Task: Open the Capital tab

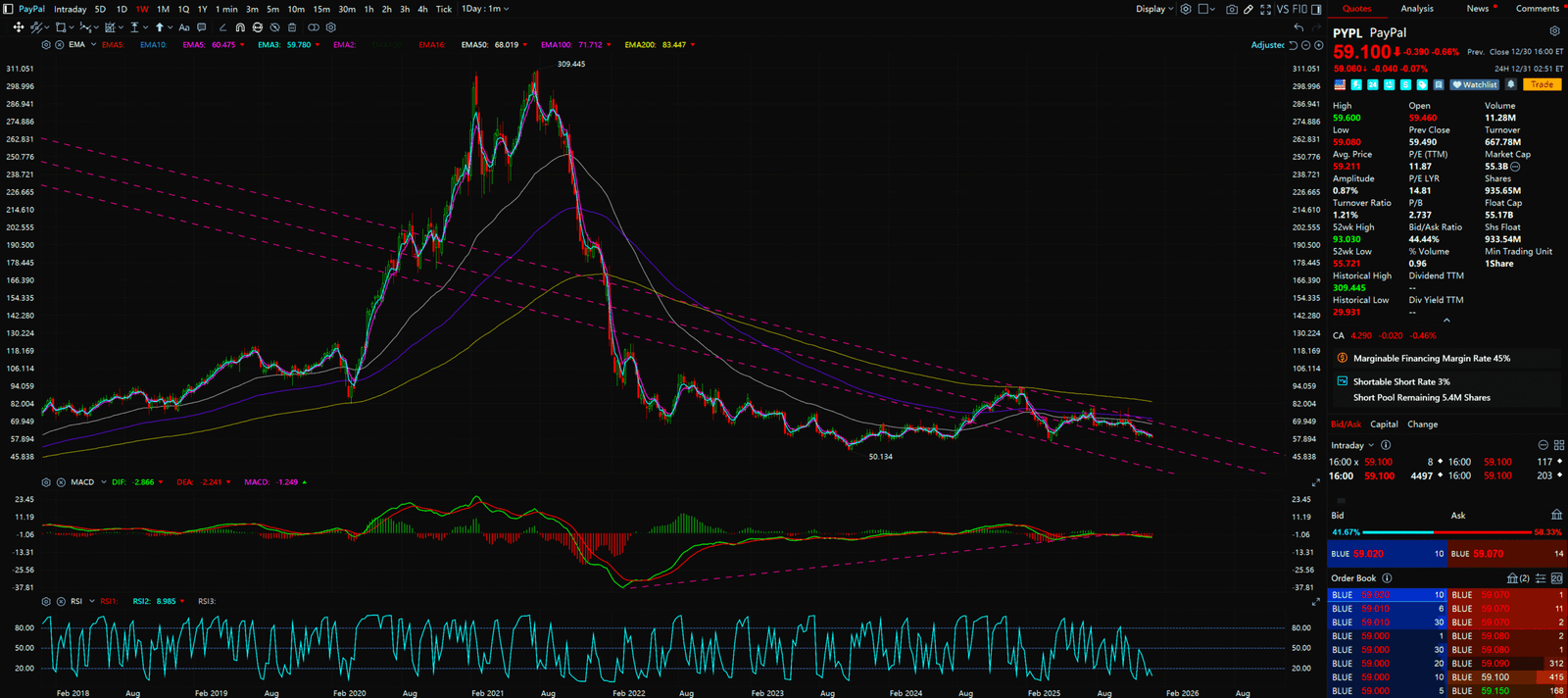Action: tap(1384, 424)
